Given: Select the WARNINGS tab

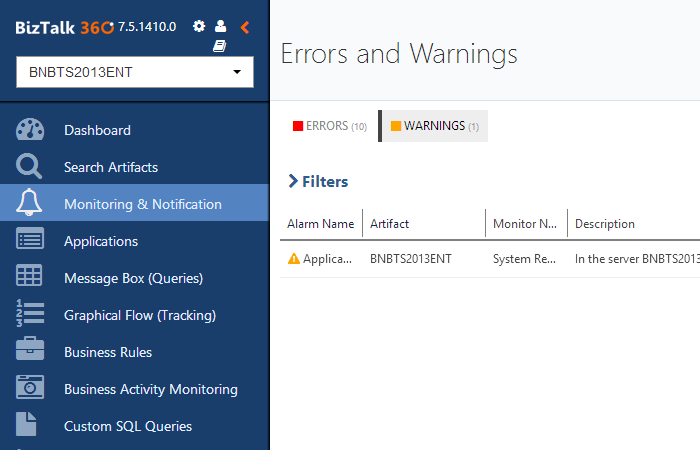Looking at the screenshot, I should [434, 126].
